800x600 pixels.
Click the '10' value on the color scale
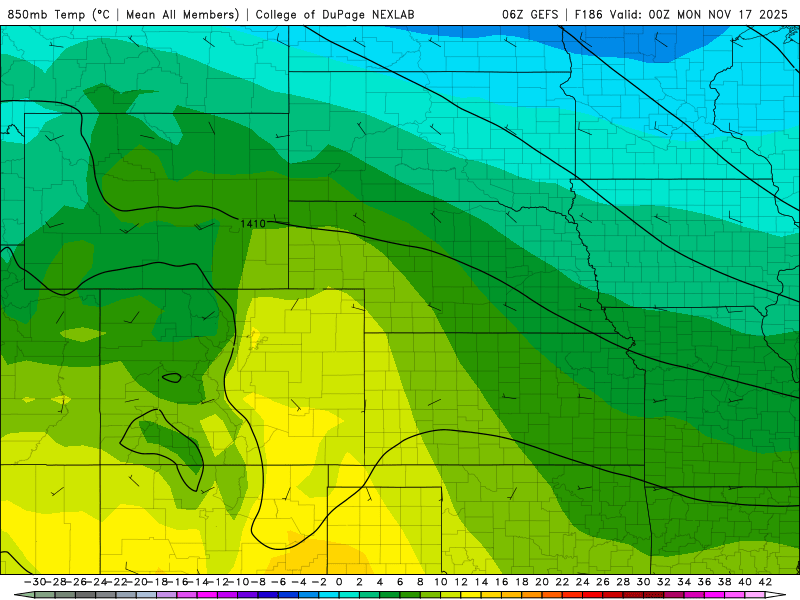441,582
